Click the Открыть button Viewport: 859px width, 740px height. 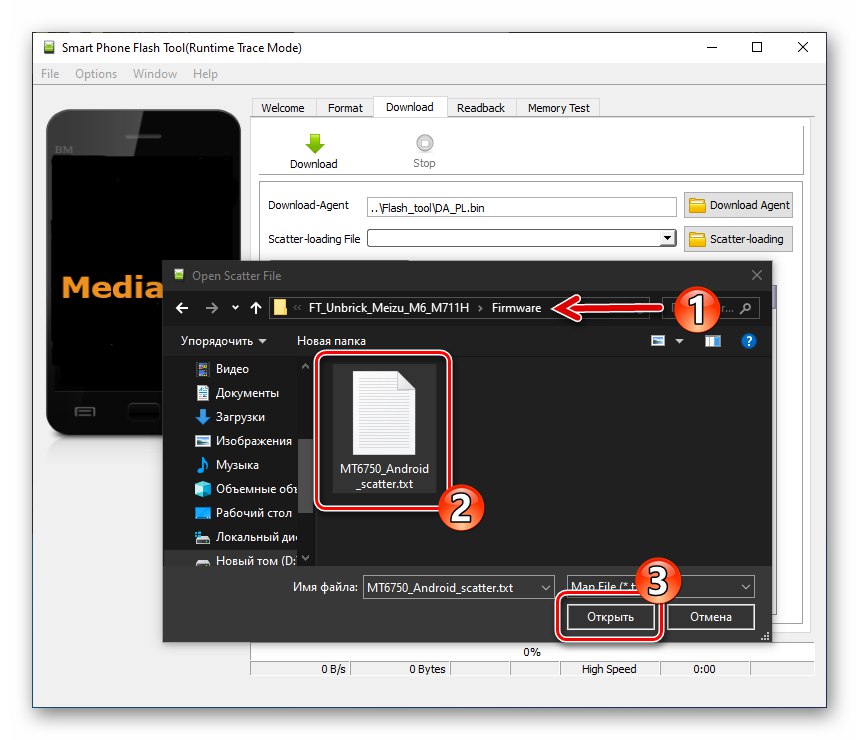pyautogui.click(x=610, y=617)
